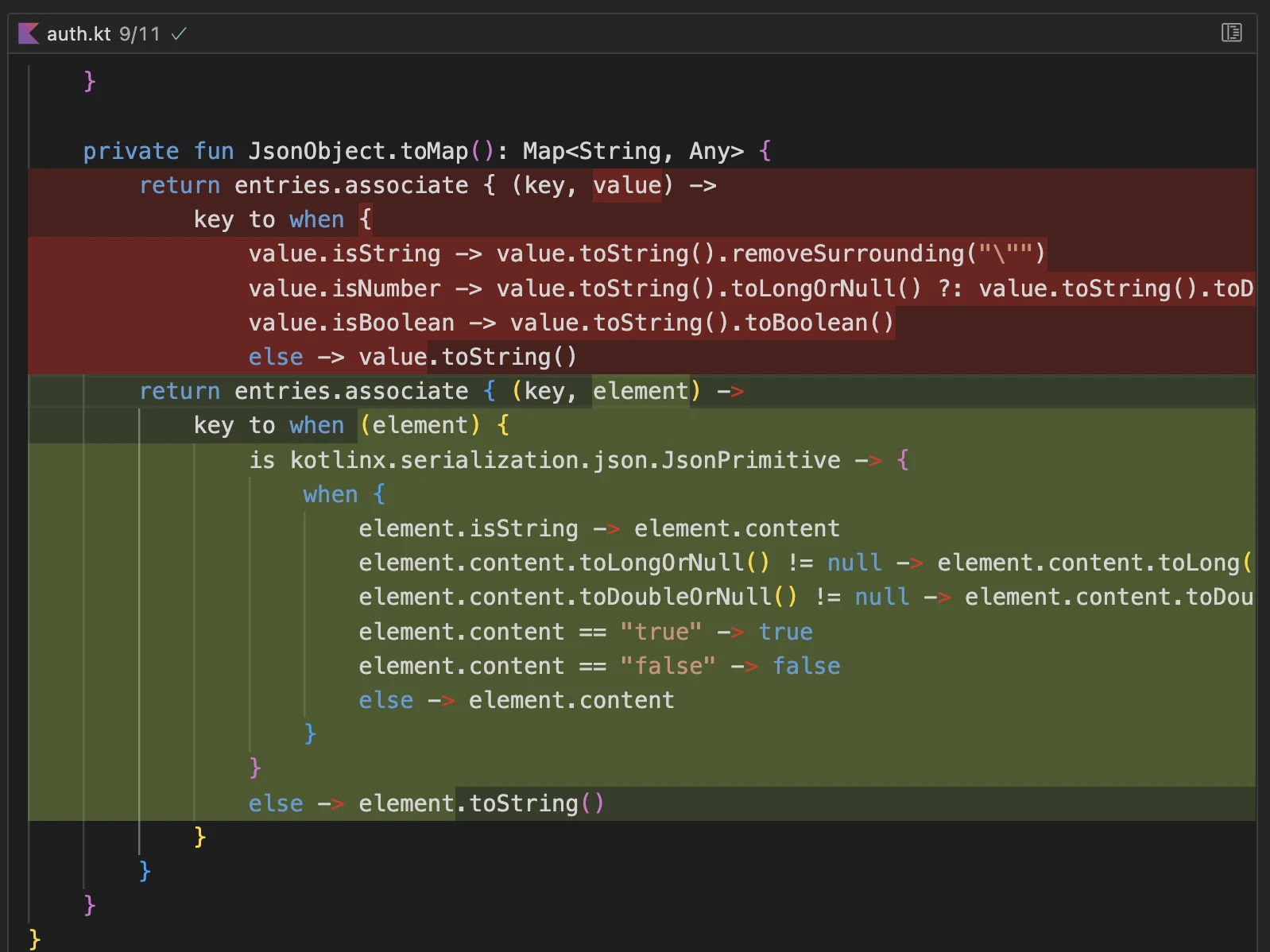The height and width of the screenshot is (952, 1270).
Task: Open the auth.kt file name link
Action: 79,33
